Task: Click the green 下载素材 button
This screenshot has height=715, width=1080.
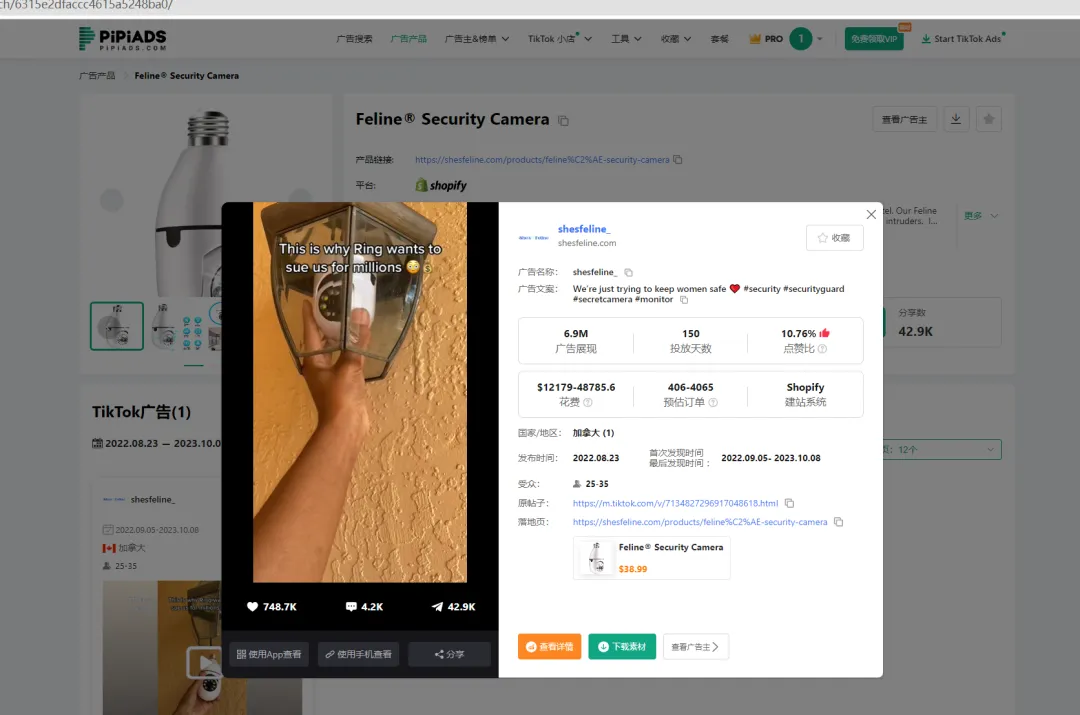Action: tap(622, 647)
